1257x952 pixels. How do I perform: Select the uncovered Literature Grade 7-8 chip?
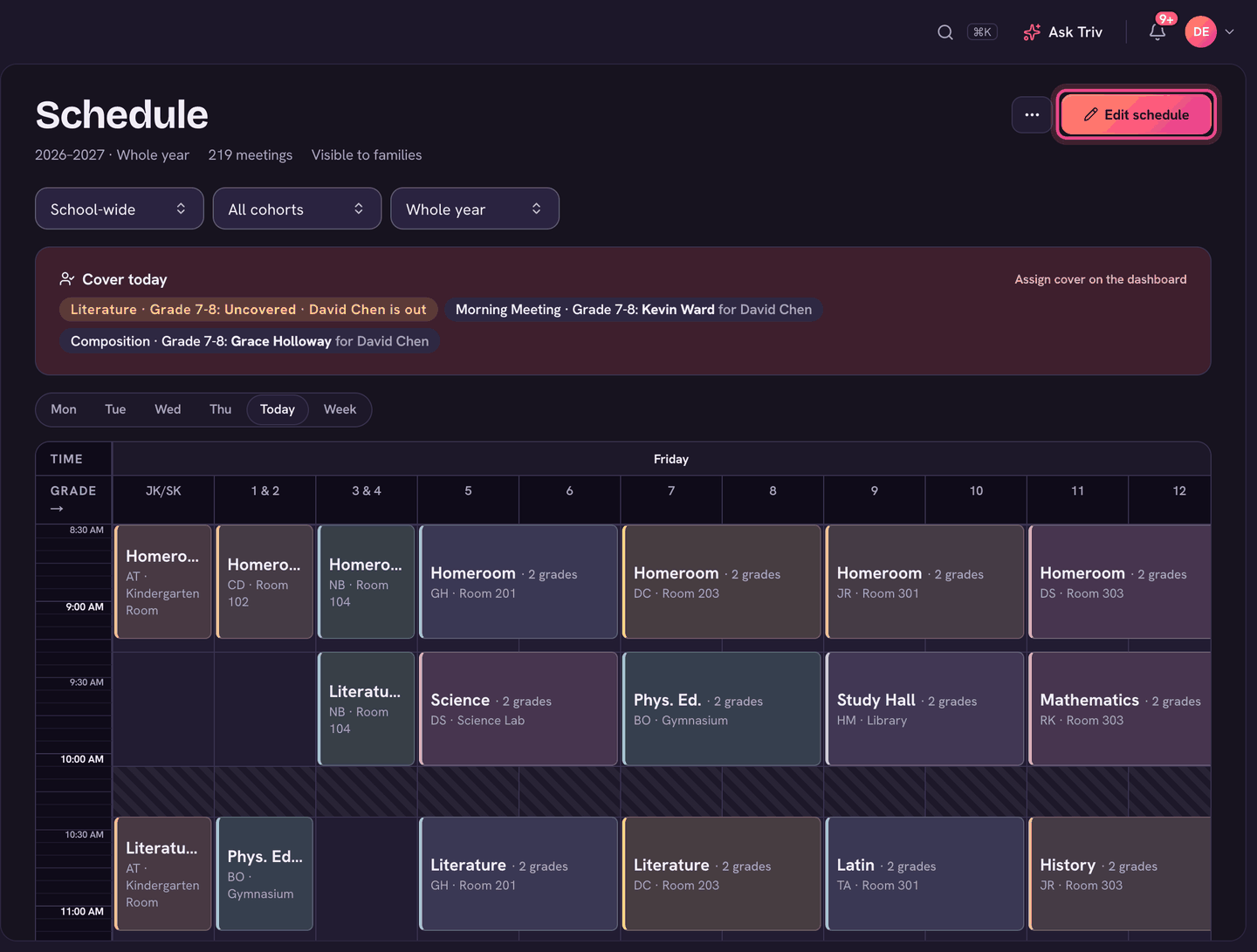[248, 310]
